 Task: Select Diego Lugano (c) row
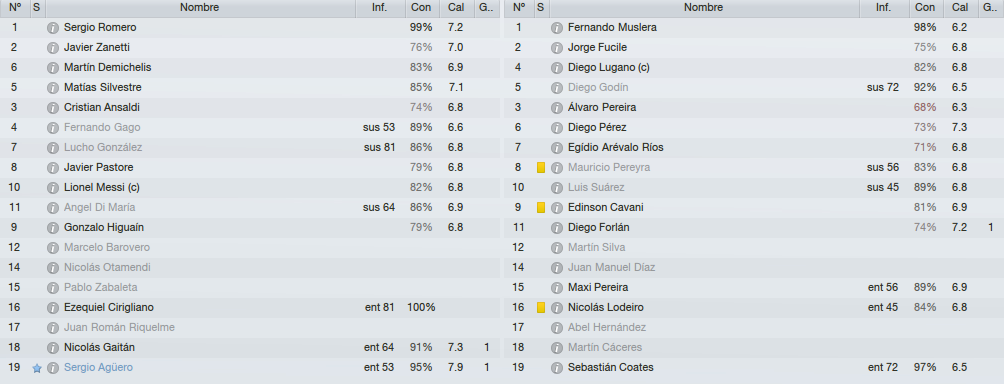click(754, 68)
